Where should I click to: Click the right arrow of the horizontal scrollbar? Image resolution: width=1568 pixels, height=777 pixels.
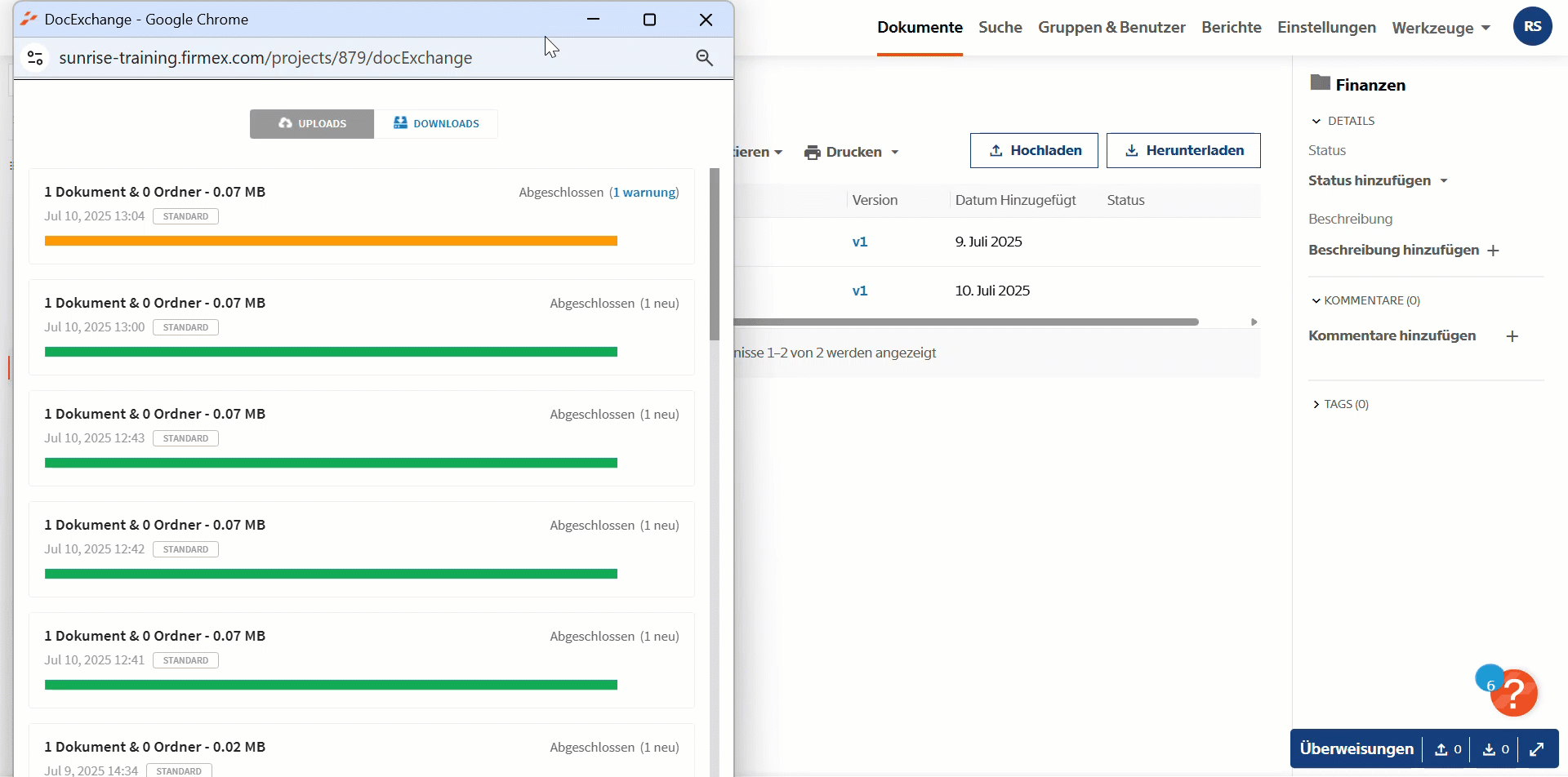[1254, 322]
